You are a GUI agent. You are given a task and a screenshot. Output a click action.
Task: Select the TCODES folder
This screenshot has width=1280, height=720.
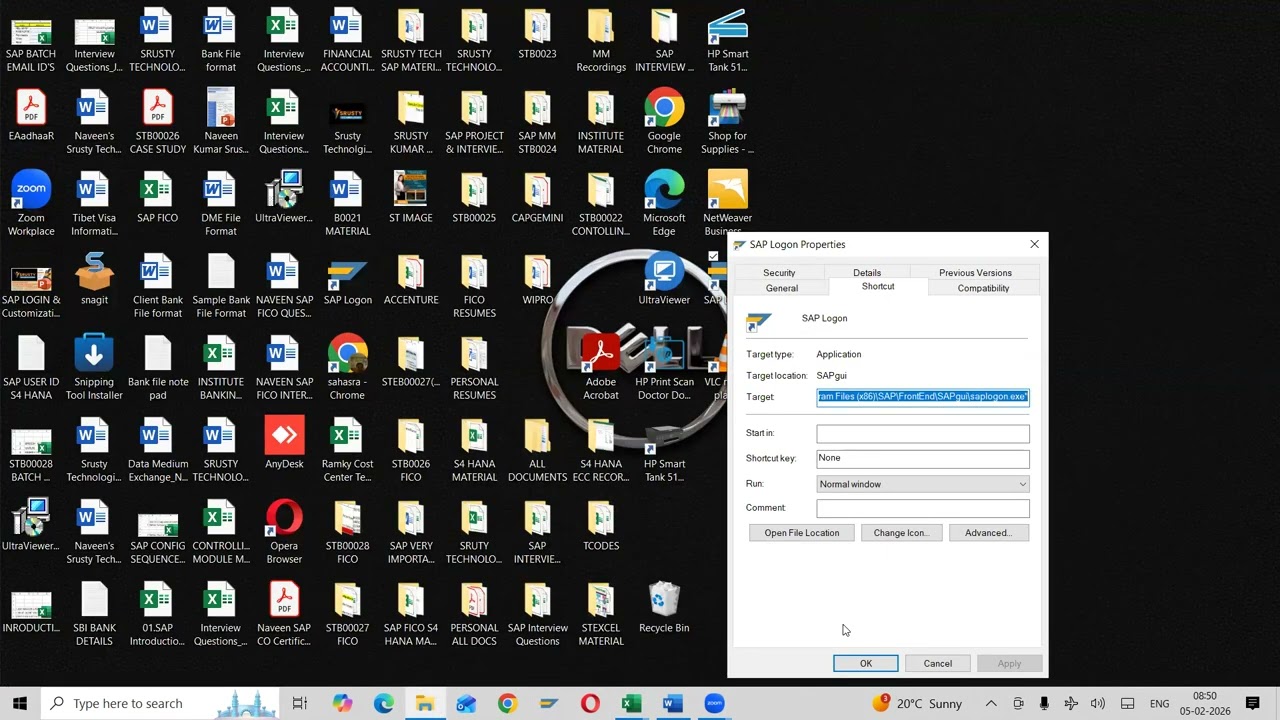tap(600, 527)
